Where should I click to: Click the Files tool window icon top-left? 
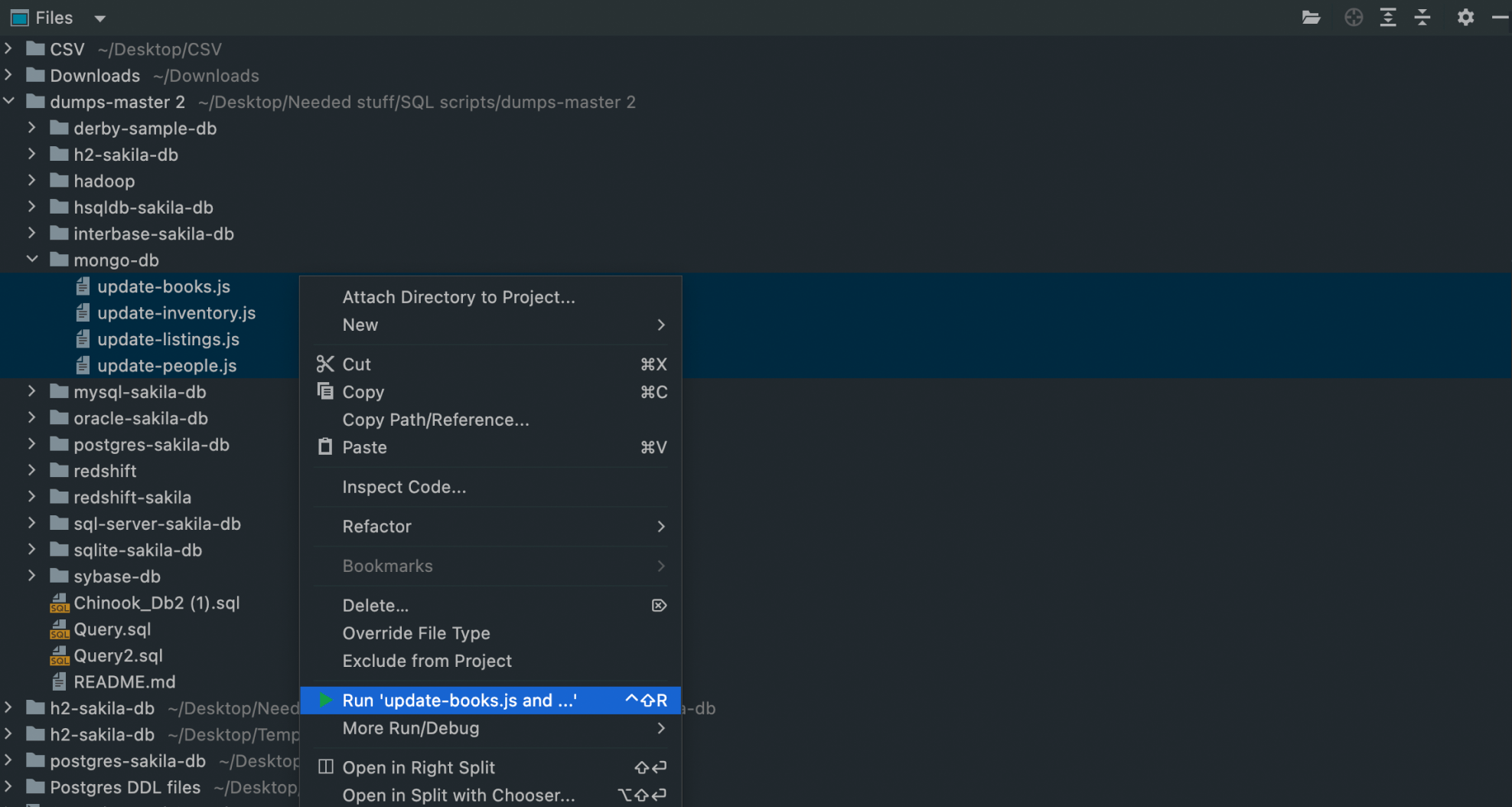(19, 17)
